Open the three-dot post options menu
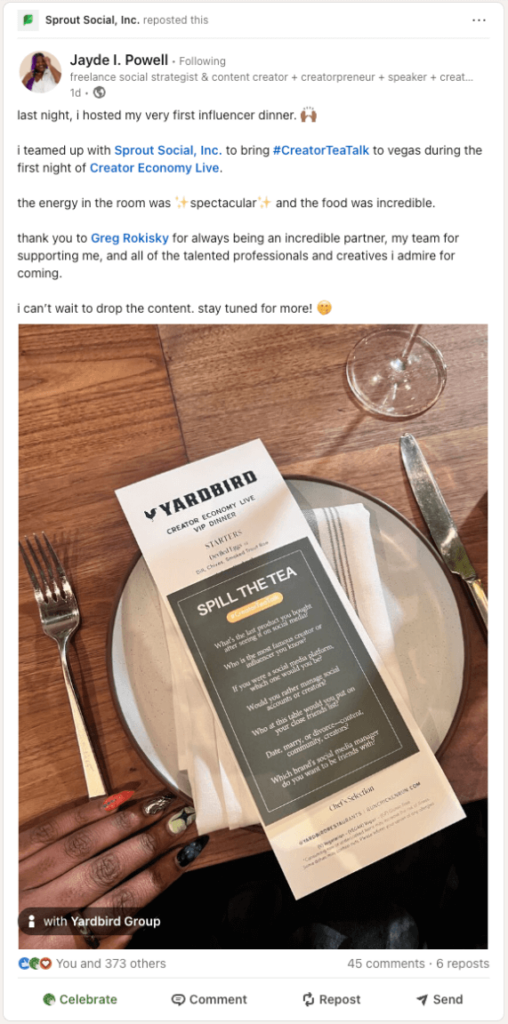Screen dimensions: 508x1024 (x=479, y=20)
